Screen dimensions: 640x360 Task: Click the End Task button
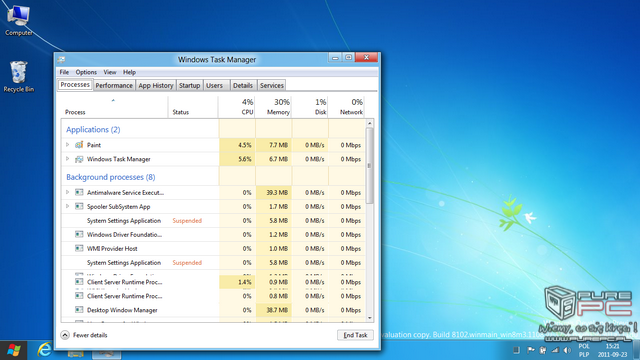coord(355,335)
